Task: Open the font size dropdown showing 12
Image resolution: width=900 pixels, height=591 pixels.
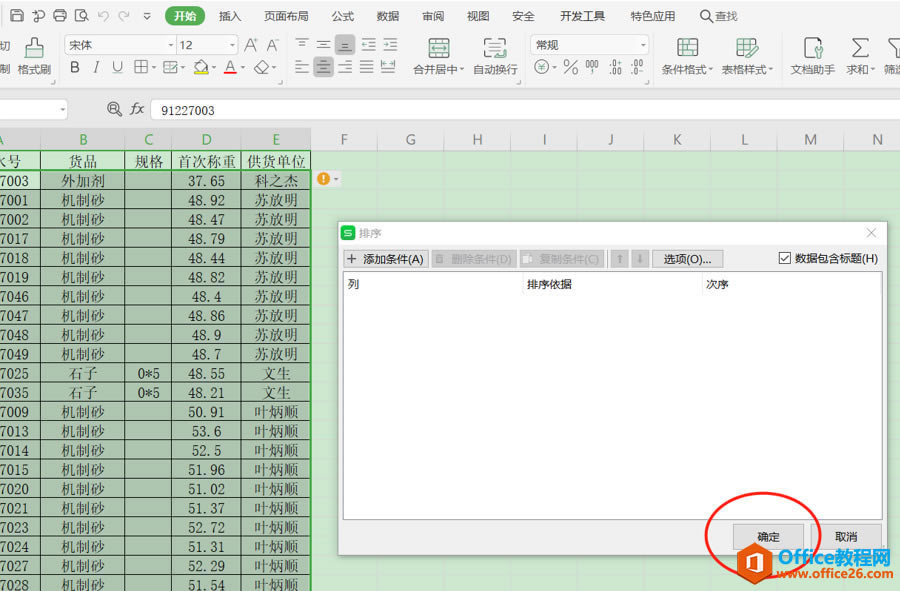Action: [232, 45]
